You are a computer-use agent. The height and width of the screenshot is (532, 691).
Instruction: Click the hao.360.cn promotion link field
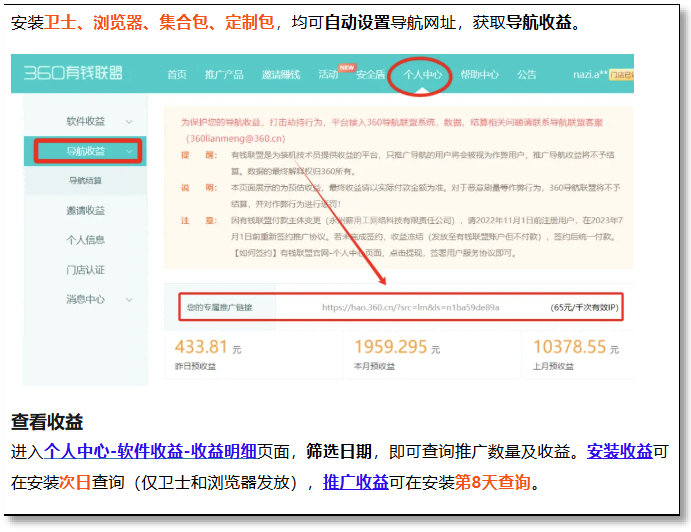(x=410, y=307)
